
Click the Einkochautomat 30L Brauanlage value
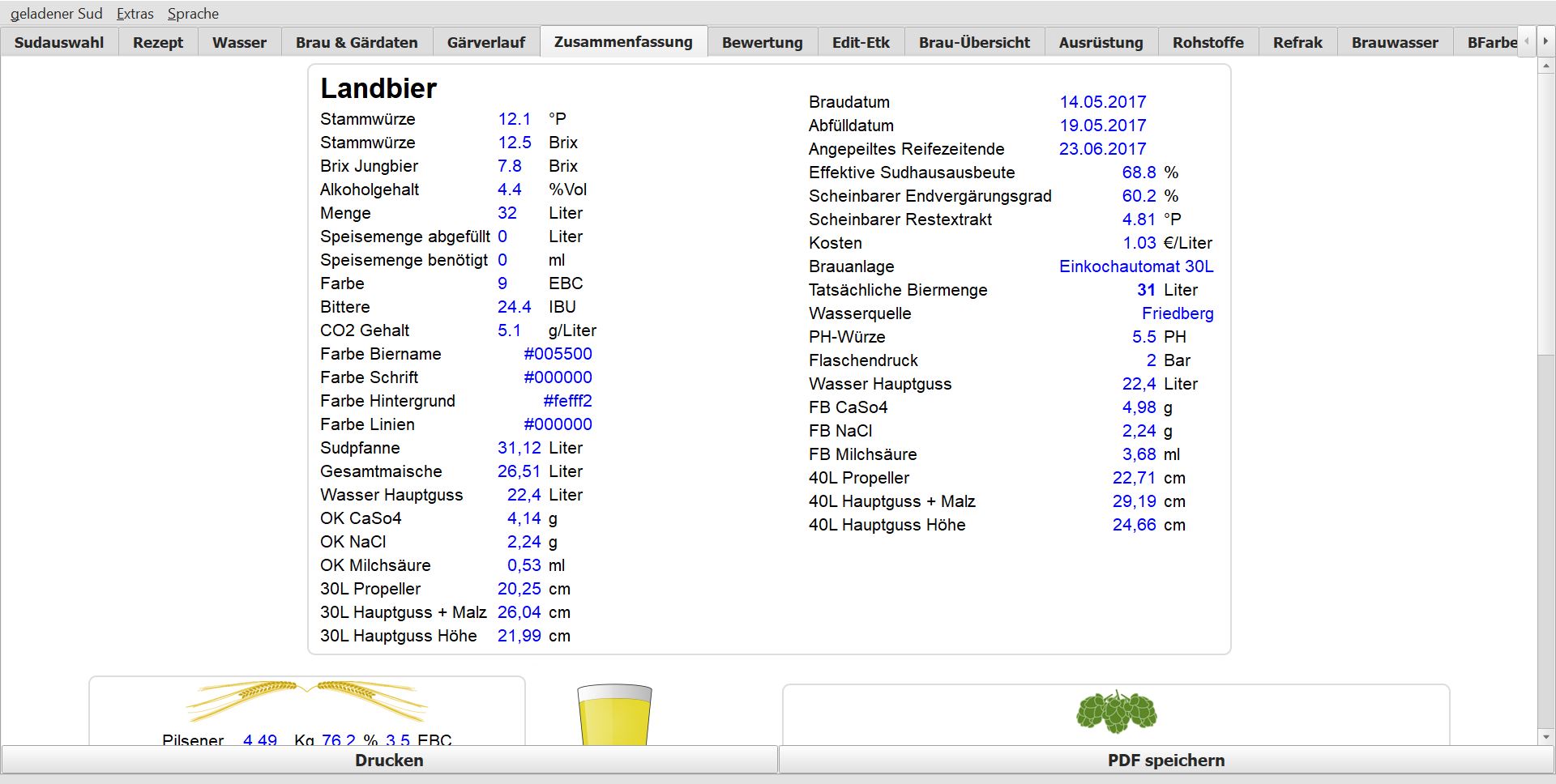[1135, 266]
